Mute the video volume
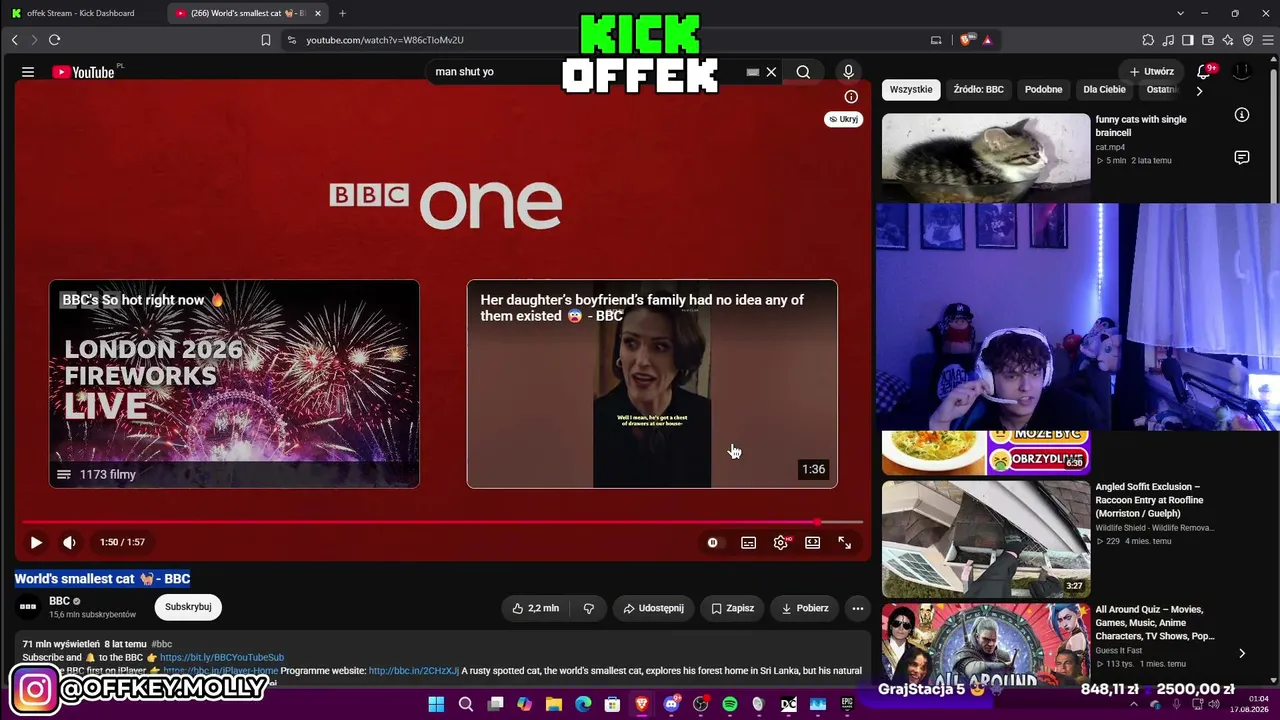This screenshot has height=720, width=1280. 69,542
